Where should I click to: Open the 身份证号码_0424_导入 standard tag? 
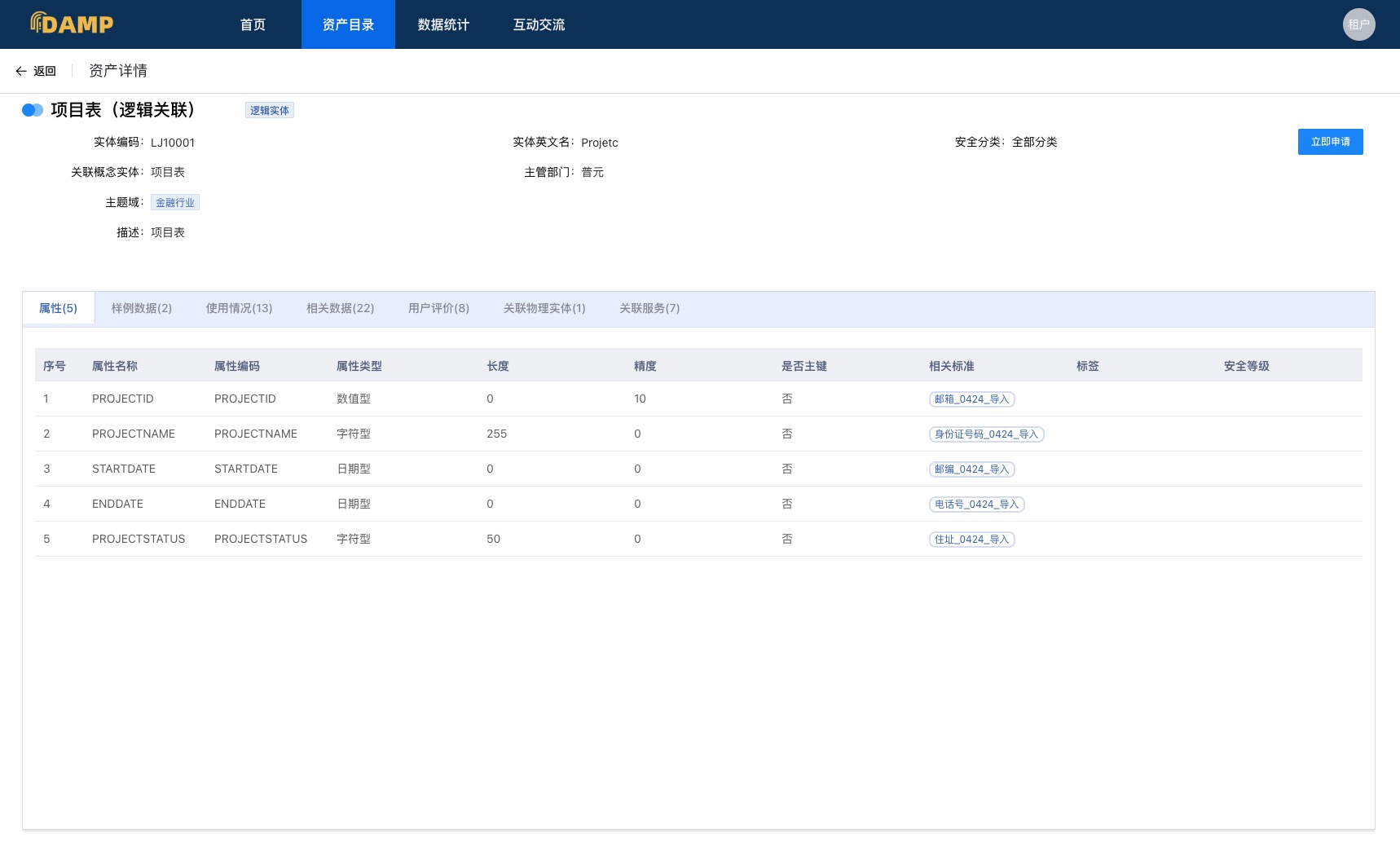(x=986, y=434)
